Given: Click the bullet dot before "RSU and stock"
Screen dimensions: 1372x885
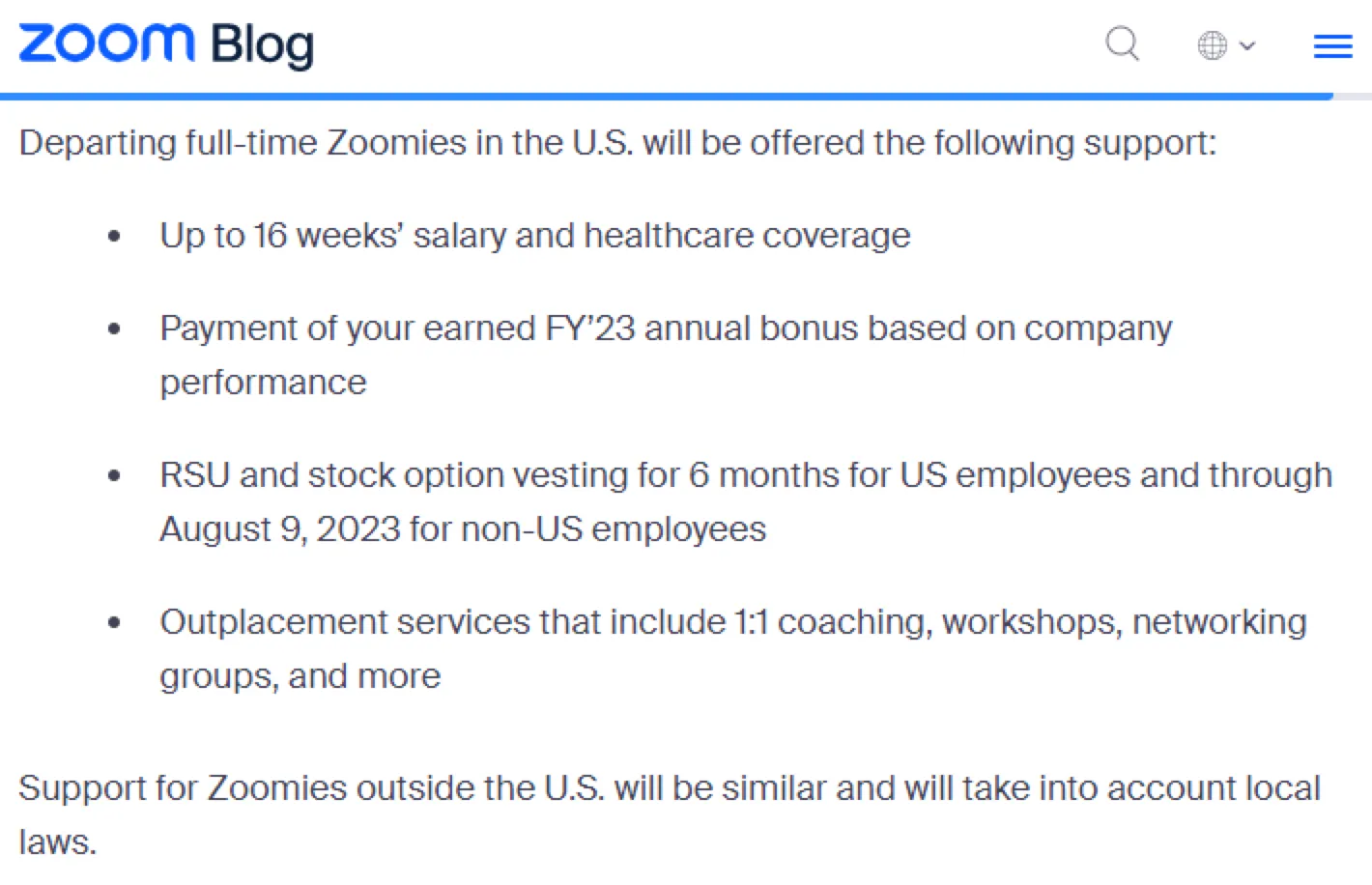Looking at the screenshot, I should point(115,476).
